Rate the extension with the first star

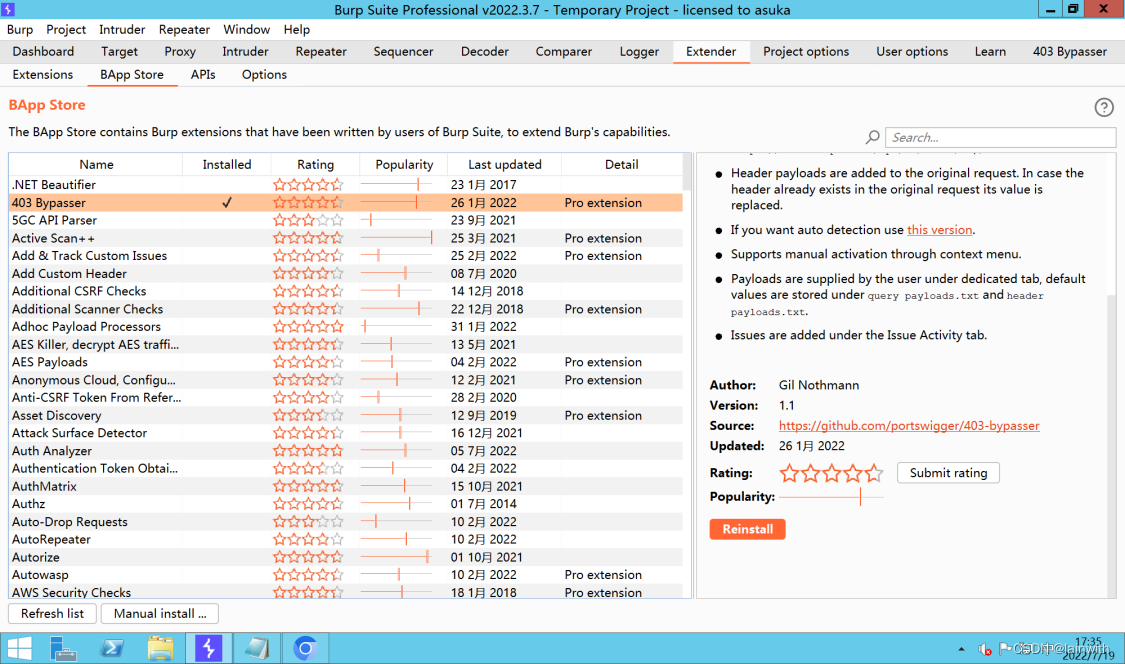pos(789,473)
